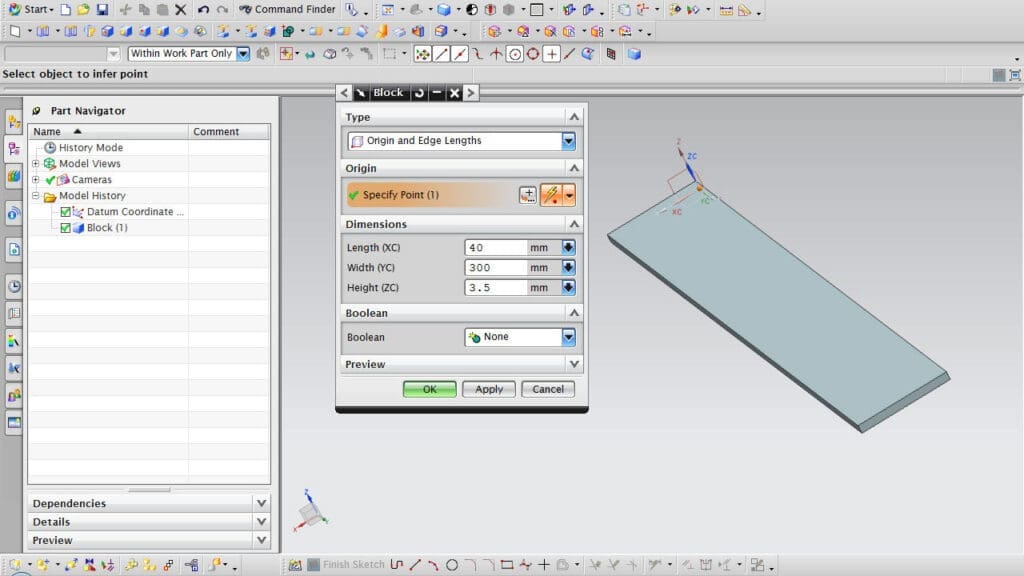The width and height of the screenshot is (1024, 576).
Task: Open the Boolean None dropdown
Action: (568, 338)
